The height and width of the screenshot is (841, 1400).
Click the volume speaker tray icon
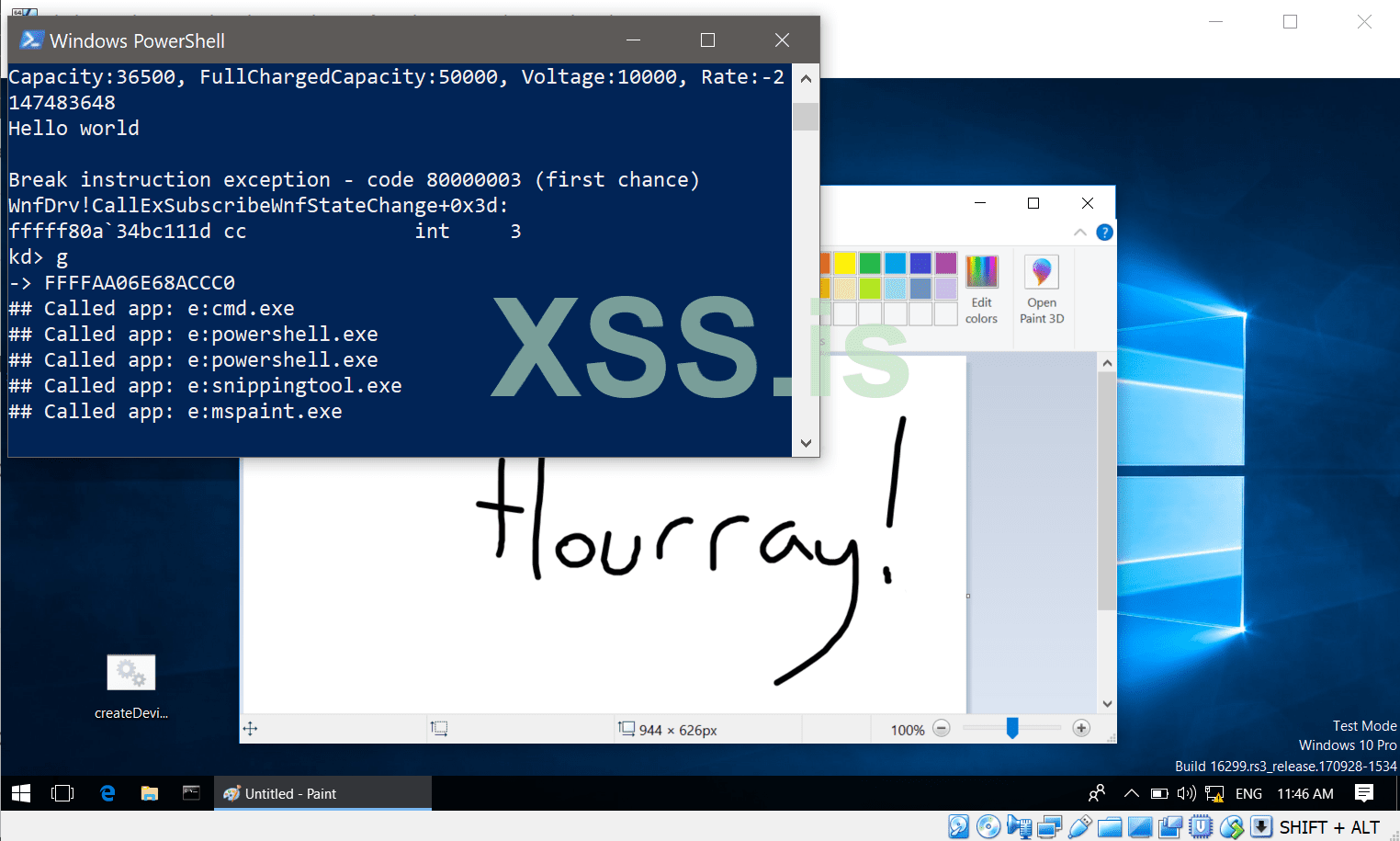[1186, 793]
